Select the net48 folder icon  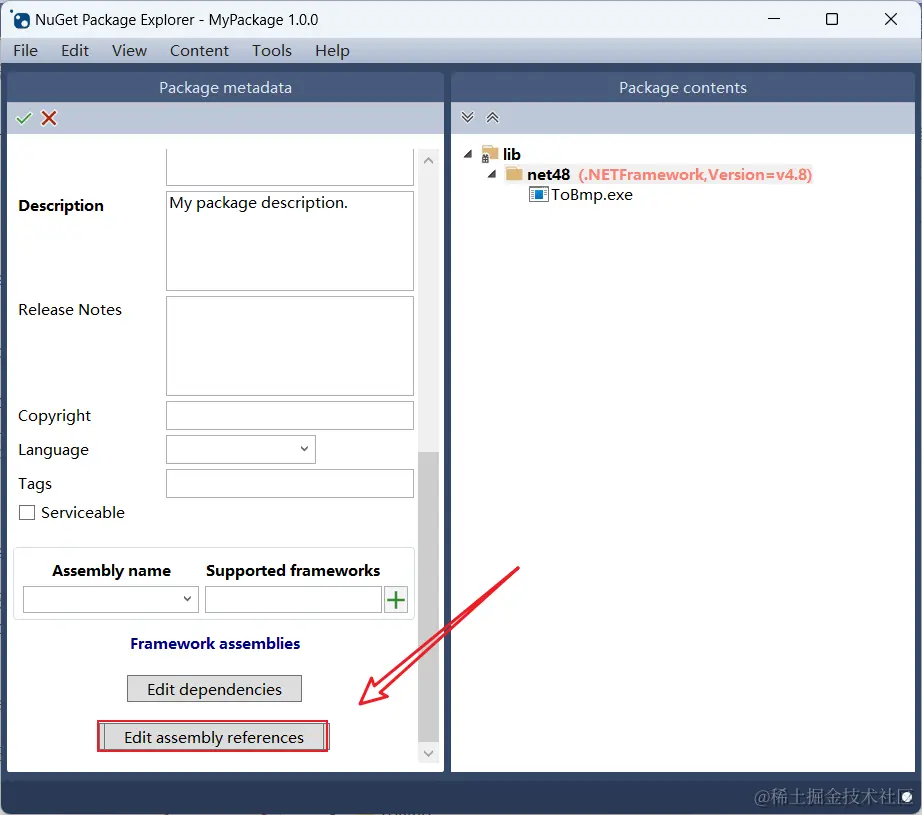tap(515, 174)
